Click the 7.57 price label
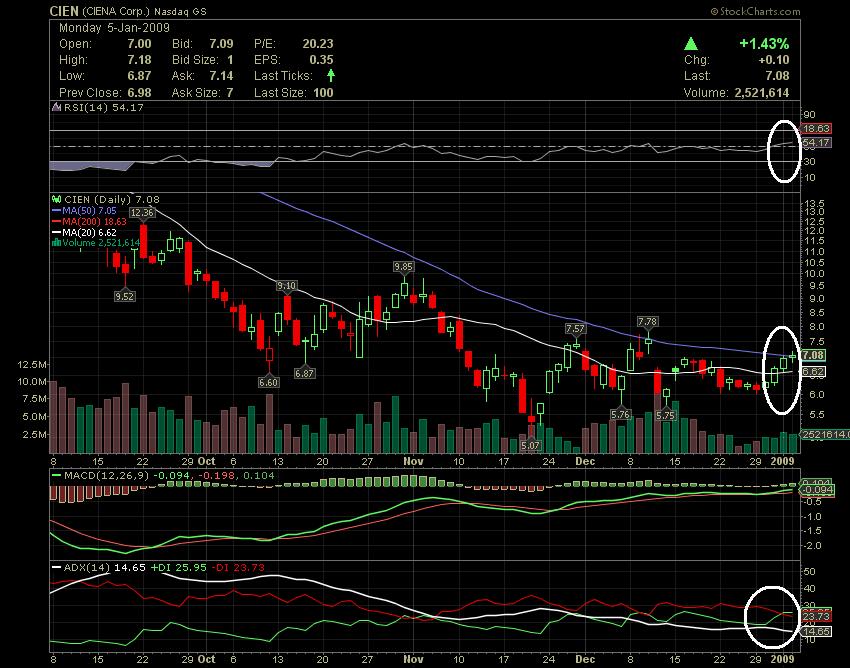 click(x=575, y=329)
